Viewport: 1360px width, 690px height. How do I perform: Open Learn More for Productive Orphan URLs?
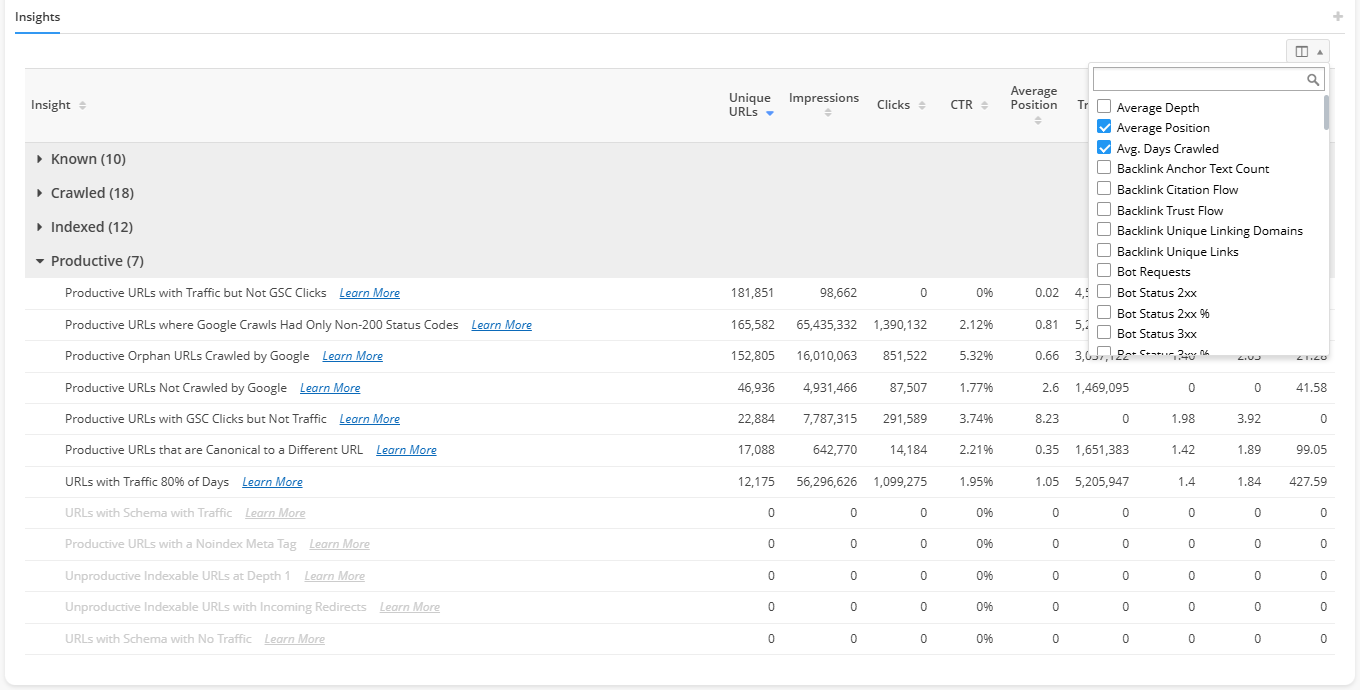coord(352,356)
